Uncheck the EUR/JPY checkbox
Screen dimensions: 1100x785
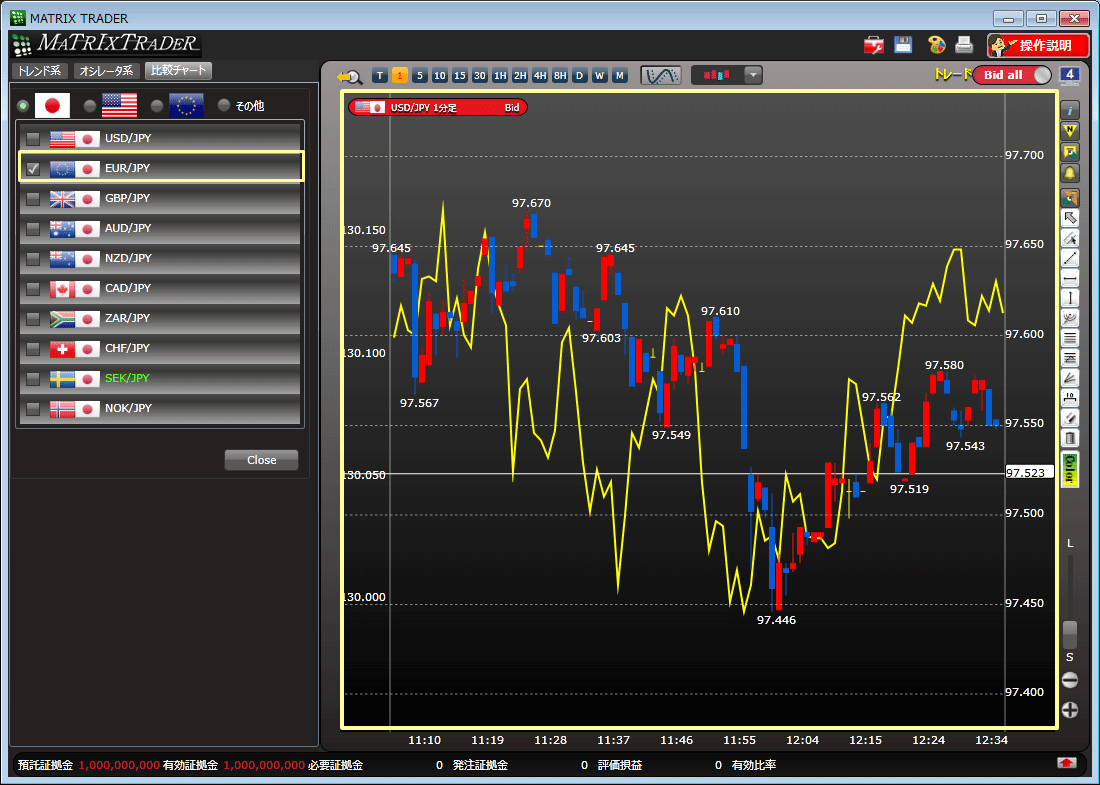pos(33,168)
